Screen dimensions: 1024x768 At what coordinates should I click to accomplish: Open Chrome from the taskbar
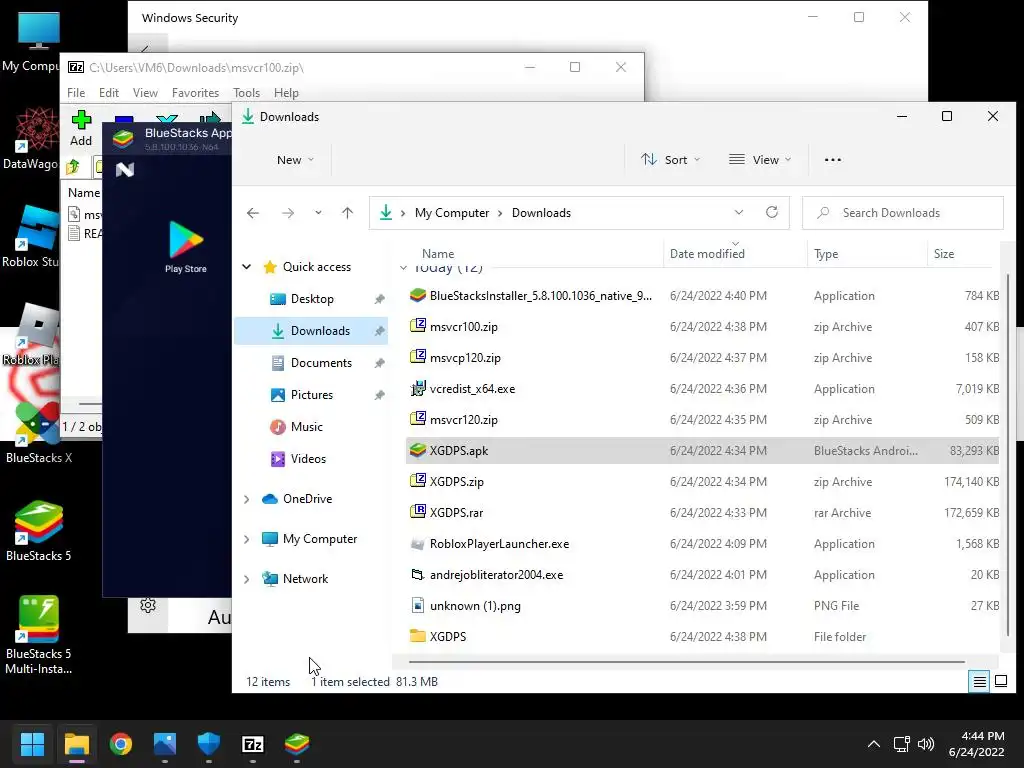pyautogui.click(x=121, y=744)
